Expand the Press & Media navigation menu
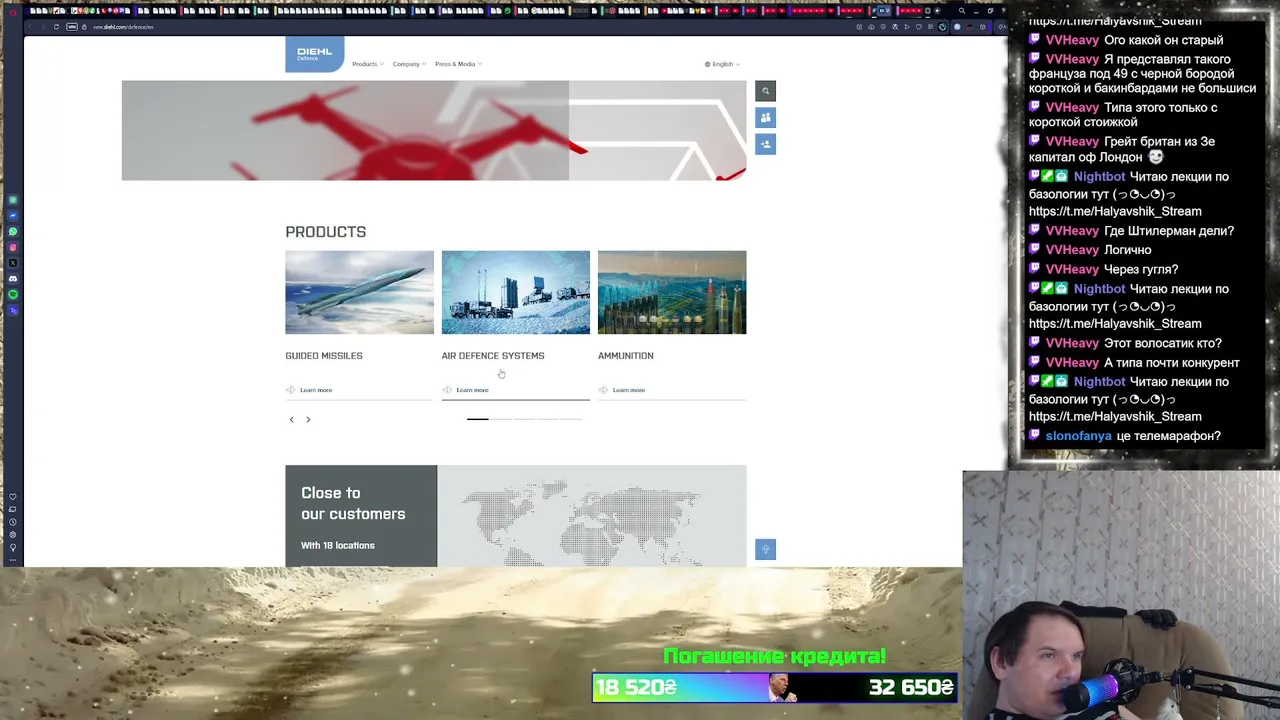Image resolution: width=1280 pixels, height=720 pixels. point(458,64)
